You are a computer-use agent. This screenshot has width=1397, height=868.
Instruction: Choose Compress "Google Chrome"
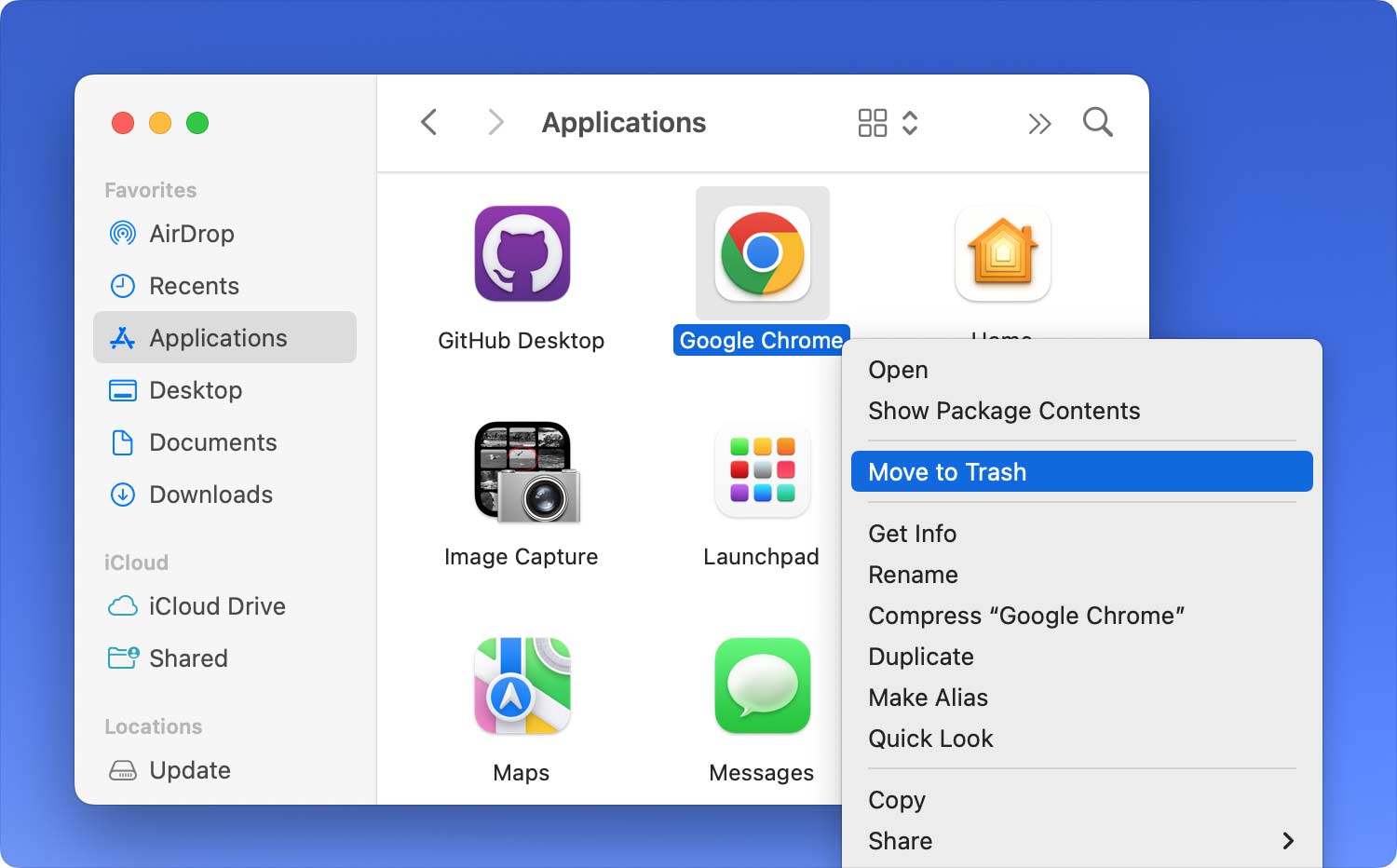[1082, 616]
